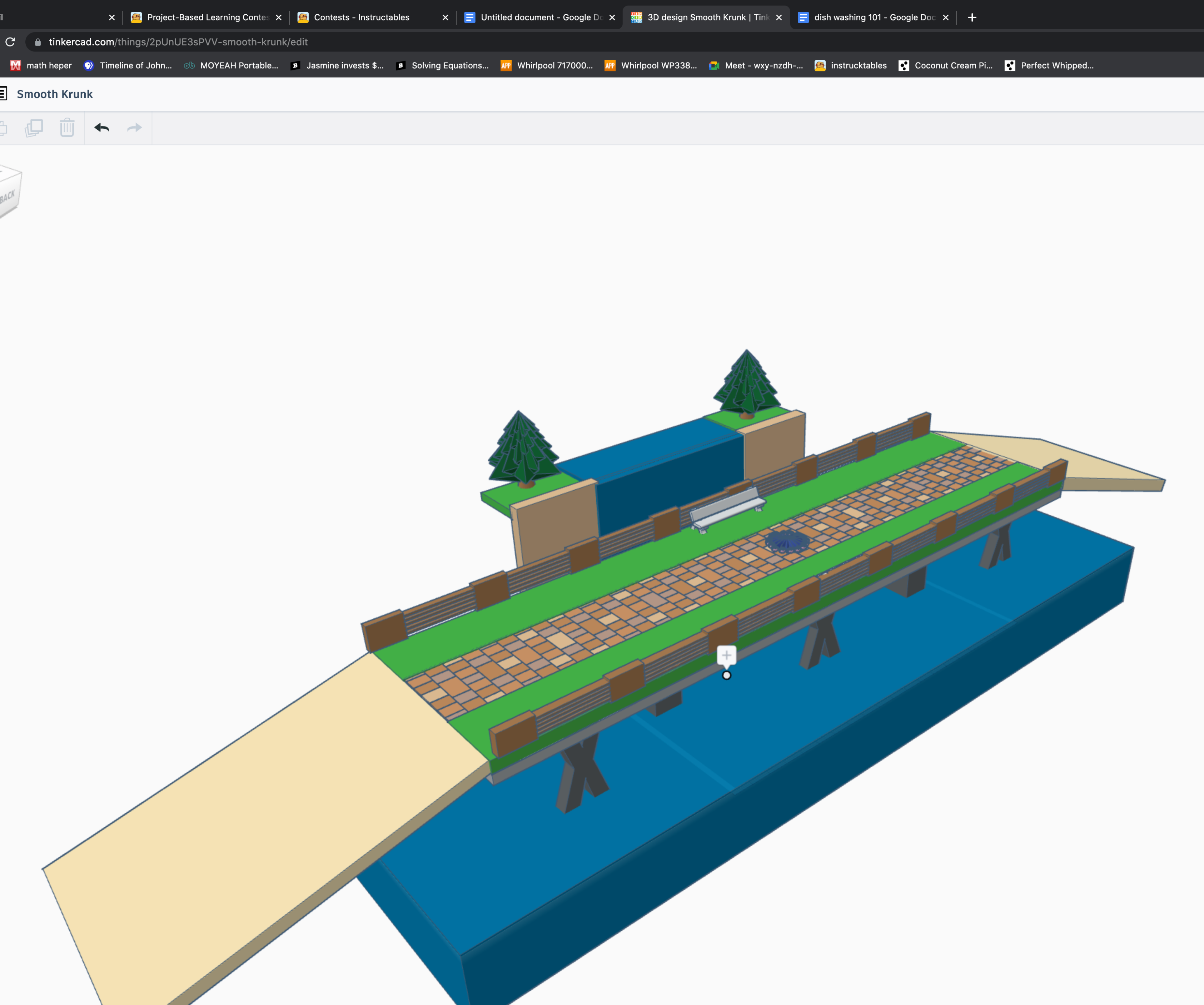Open the Solving Equations... bookmark

click(449, 65)
